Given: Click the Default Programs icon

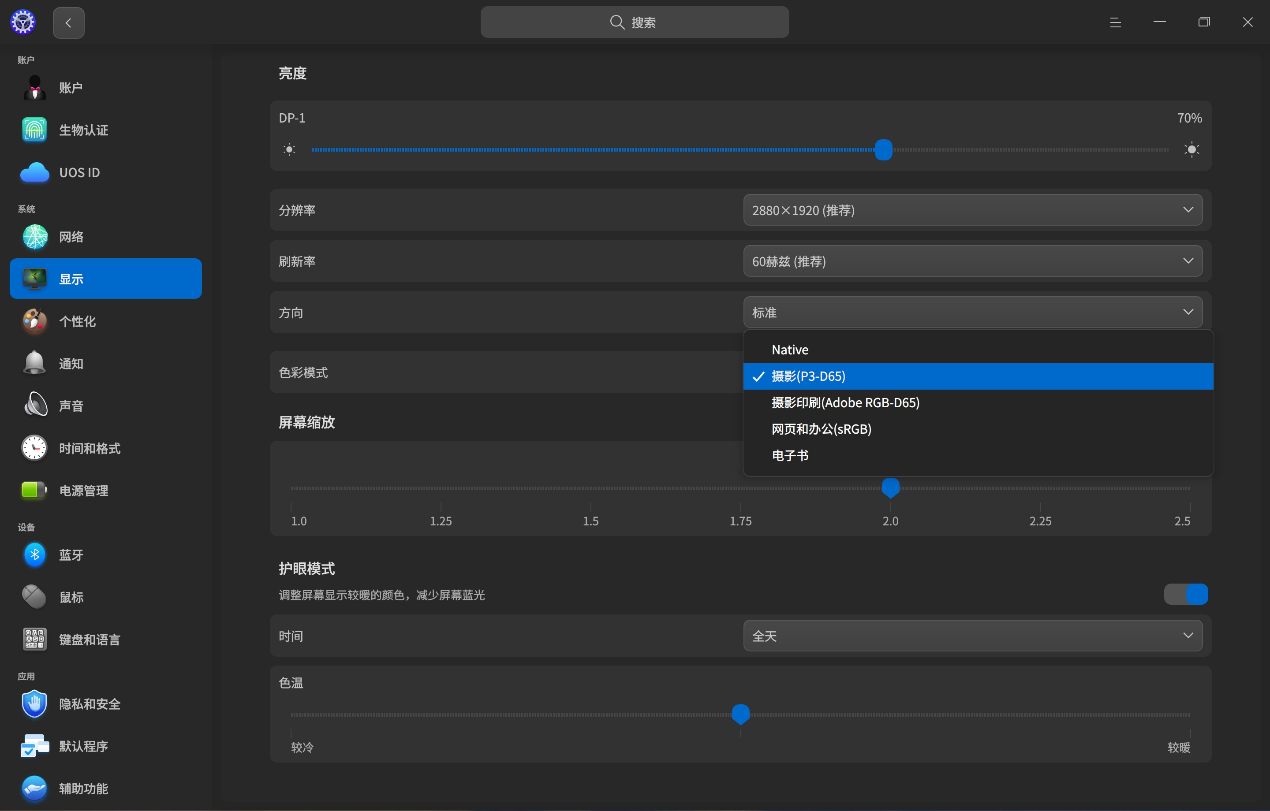Looking at the screenshot, I should click(x=35, y=746).
